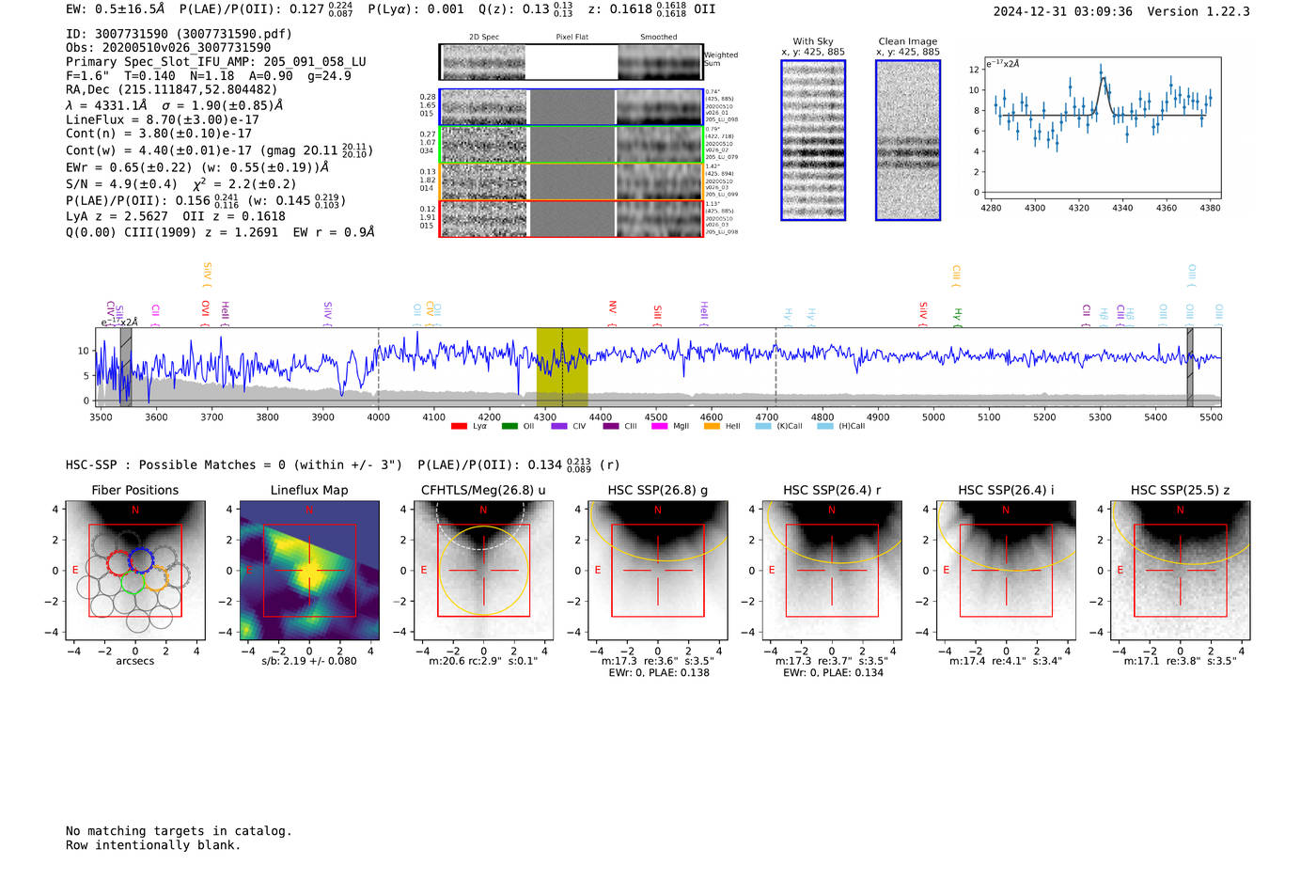Select the CFHTLS/Meg(26.8) u-band image
The width and height of the screenshot is (1316, 896).
coord(483,571)
